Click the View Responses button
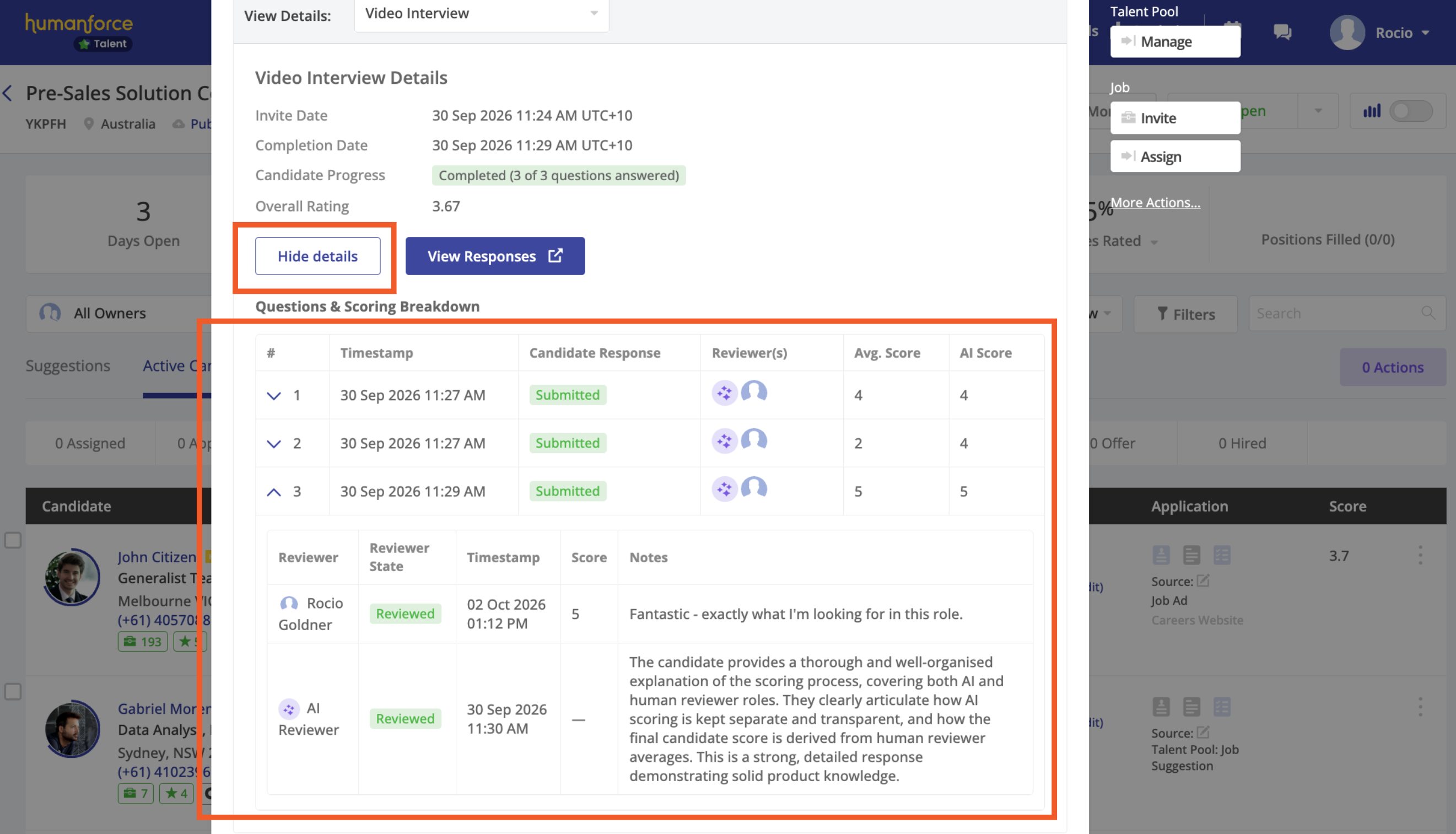This screenshot has height=834, width=1456. point(495,256)
